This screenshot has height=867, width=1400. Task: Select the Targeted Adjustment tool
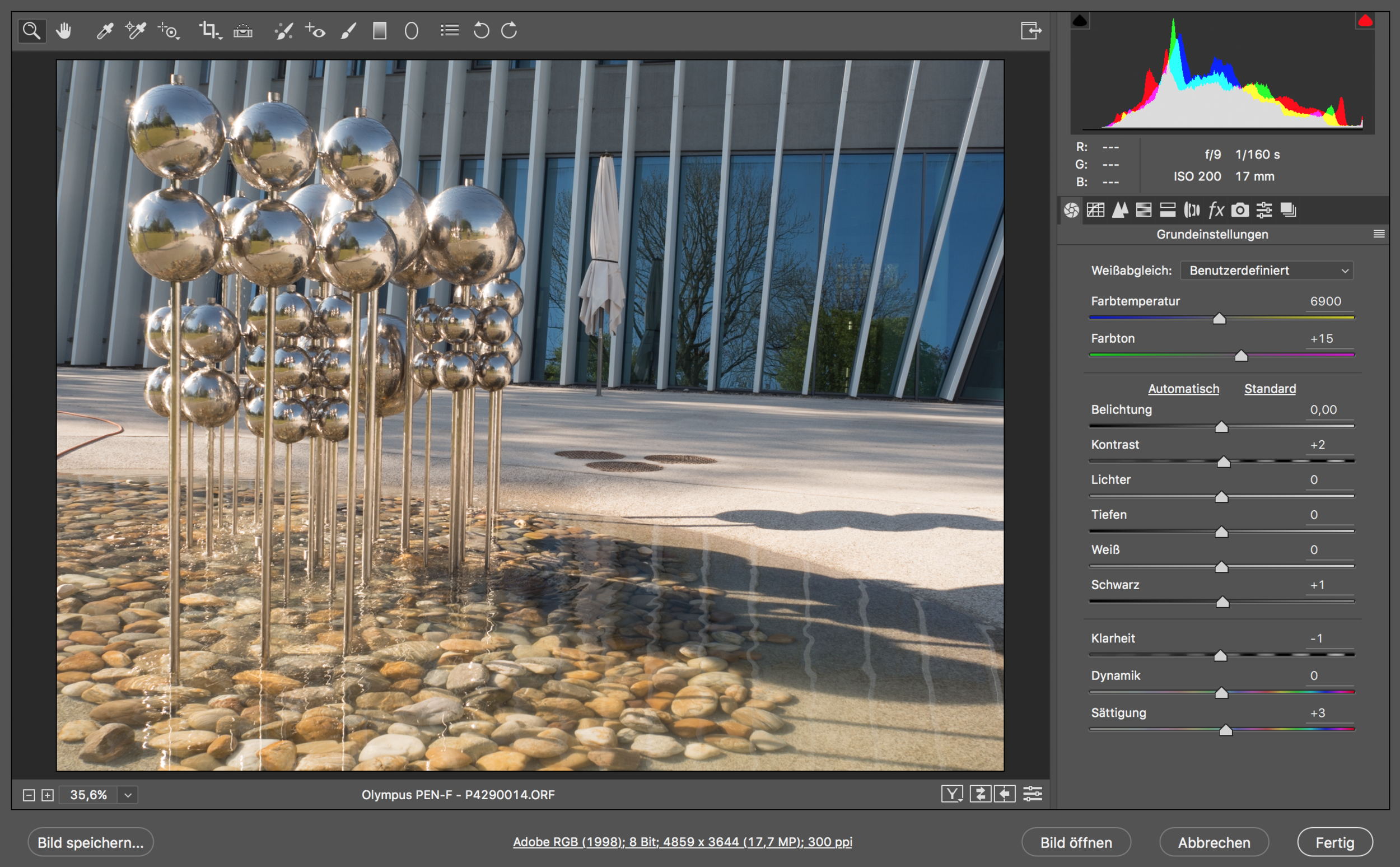click(x=169, y=31)
